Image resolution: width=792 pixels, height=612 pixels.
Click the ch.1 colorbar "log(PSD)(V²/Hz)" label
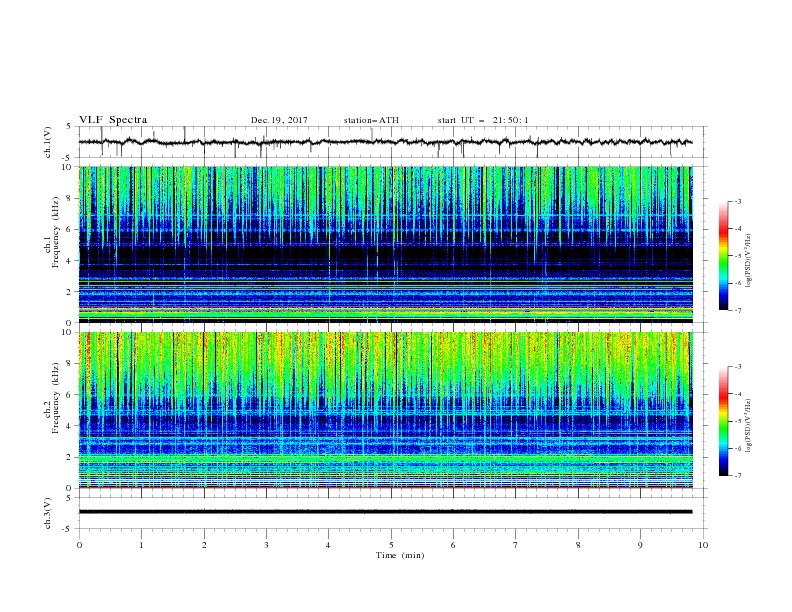click(x=749, y=261)
